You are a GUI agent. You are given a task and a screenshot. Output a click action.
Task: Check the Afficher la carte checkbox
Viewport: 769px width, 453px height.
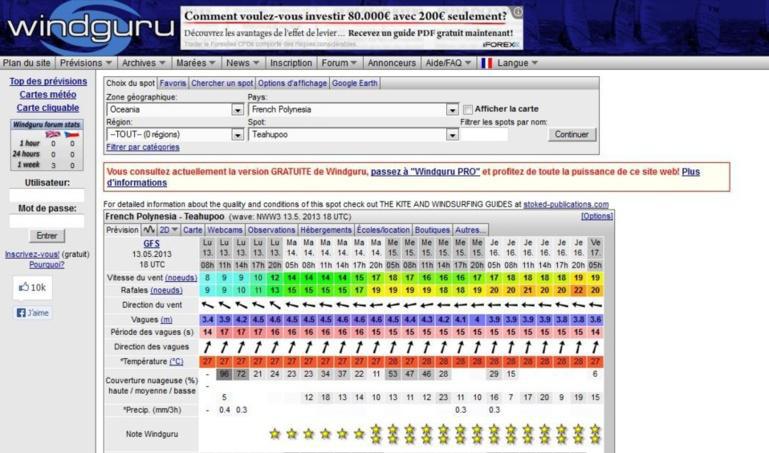point(468,109)
